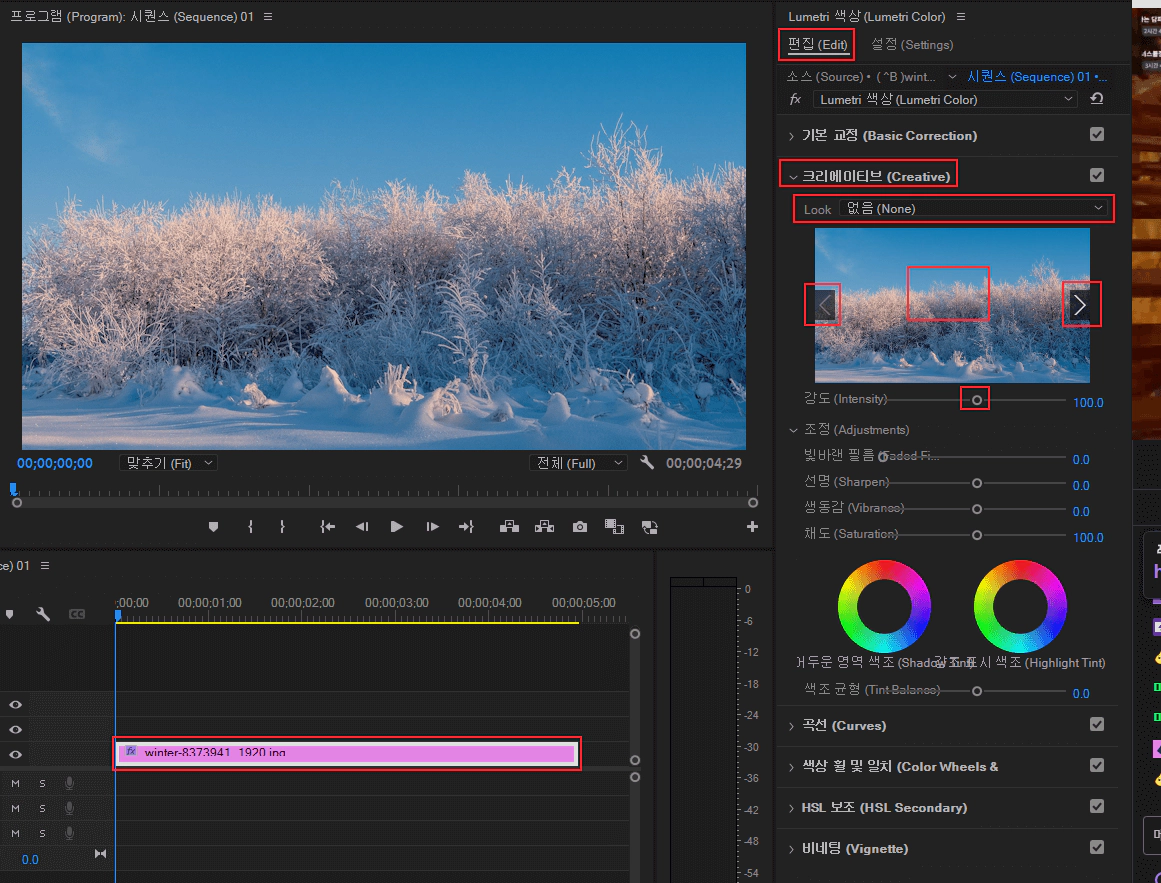Open the timeline Sequence 01 panel menu
This screenshot has height=883, width=1161.
[x=45, y=565]
